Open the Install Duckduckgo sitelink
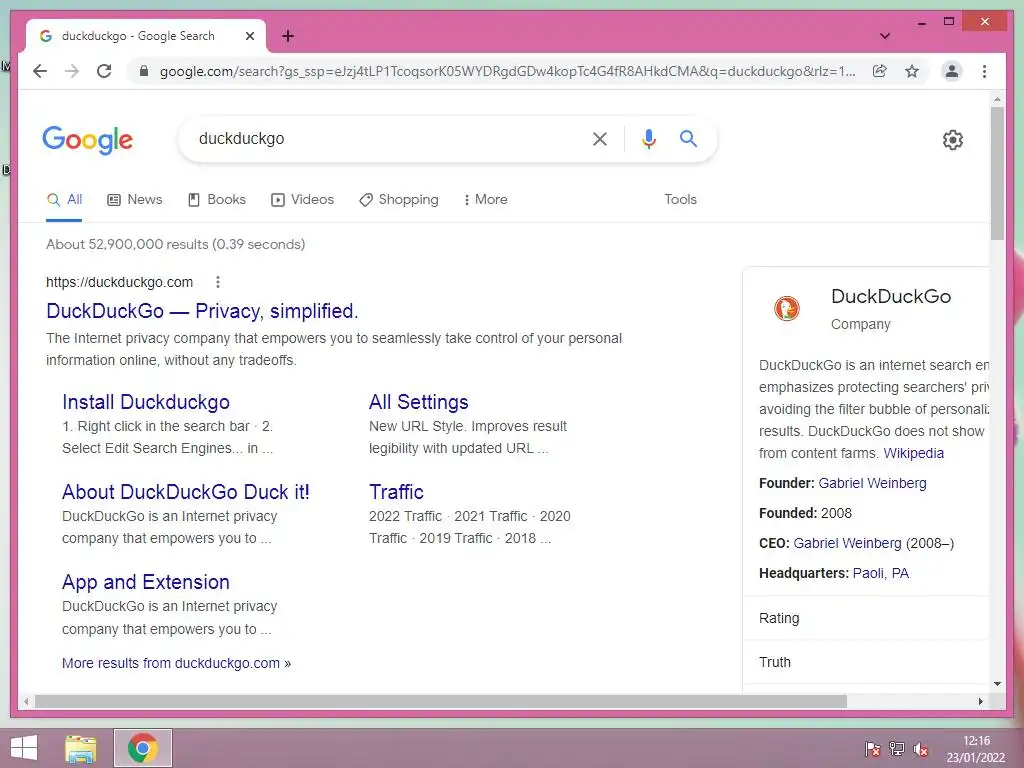 click(x=146, y=402)
